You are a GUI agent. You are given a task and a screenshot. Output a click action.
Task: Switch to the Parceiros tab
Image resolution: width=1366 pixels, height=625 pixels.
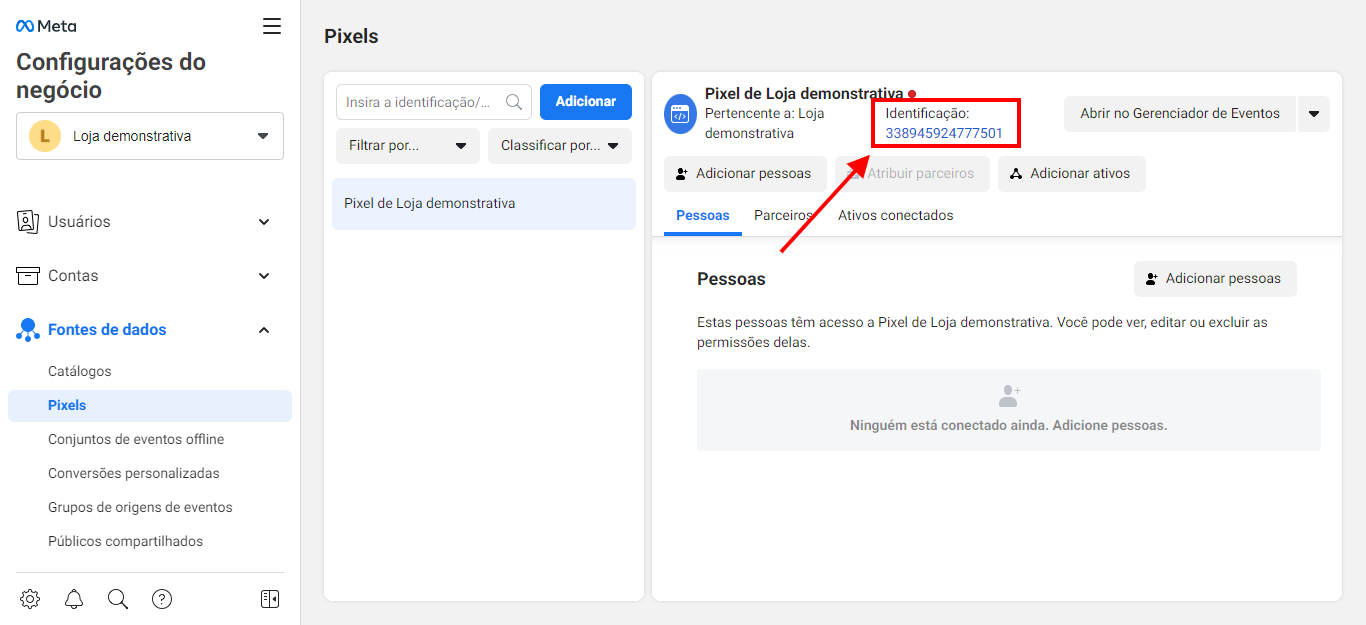point(783,216)
